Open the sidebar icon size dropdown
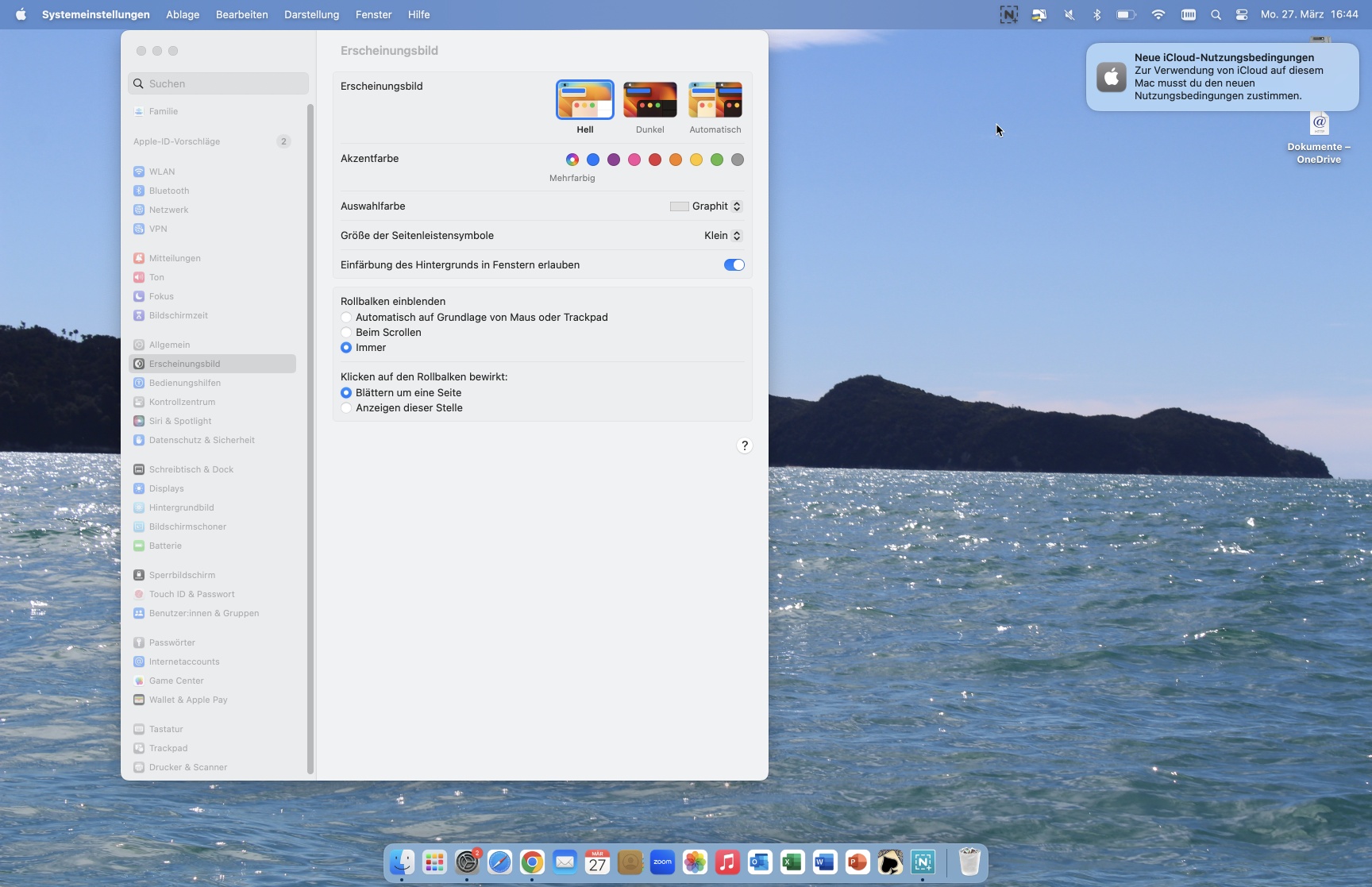This screenshot has width=1372, height=887. 723,236
